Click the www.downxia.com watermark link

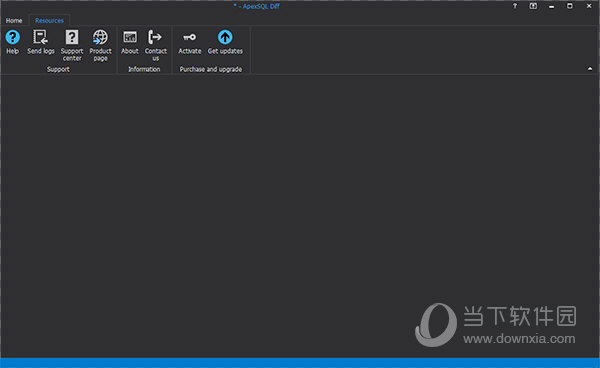(x=519, y=339)
